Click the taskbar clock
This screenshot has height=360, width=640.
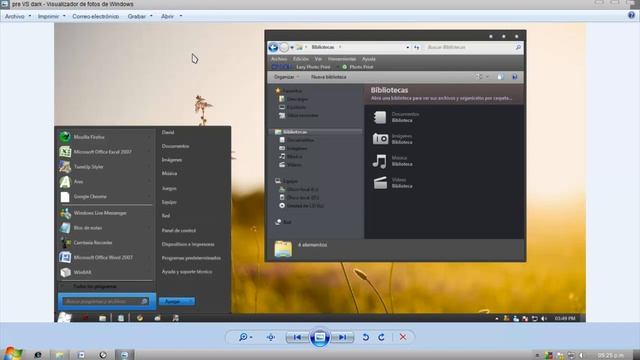click(x=611, y=355)
